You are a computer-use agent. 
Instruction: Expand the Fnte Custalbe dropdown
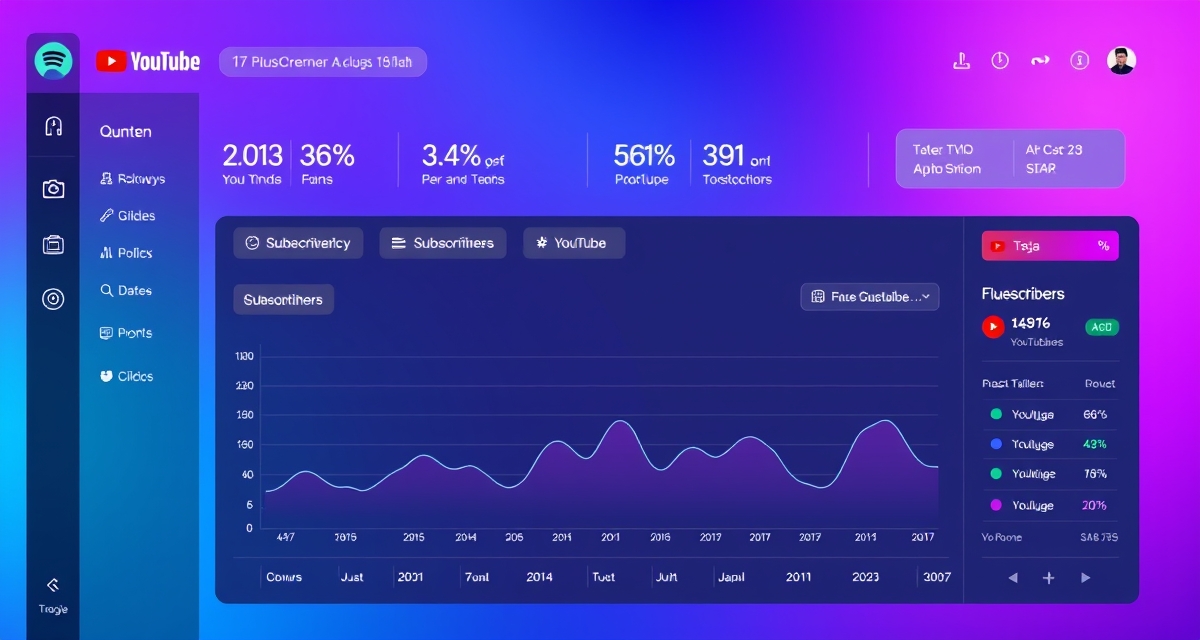pos(870,297)
